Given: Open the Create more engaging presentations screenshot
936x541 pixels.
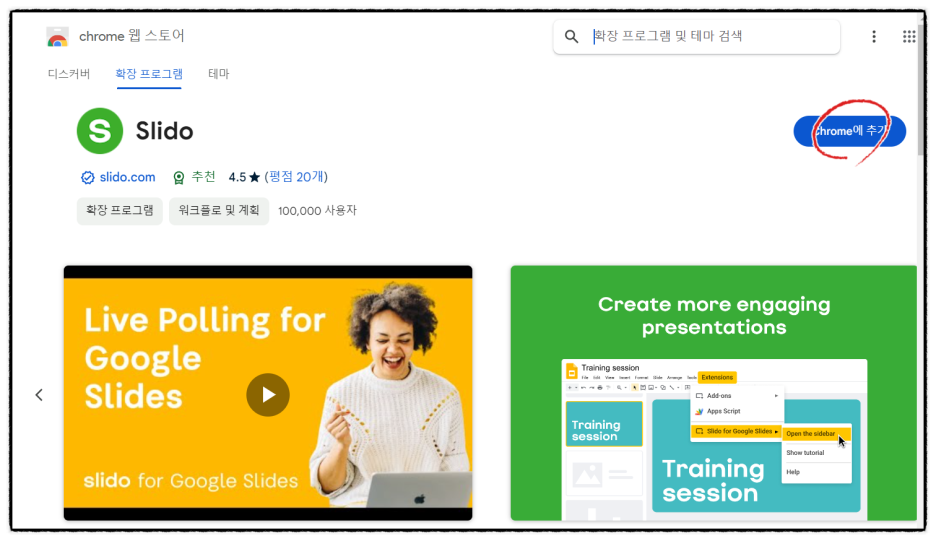Looking at the screenshot, I should pyautogui.click(x=713, y=393).
